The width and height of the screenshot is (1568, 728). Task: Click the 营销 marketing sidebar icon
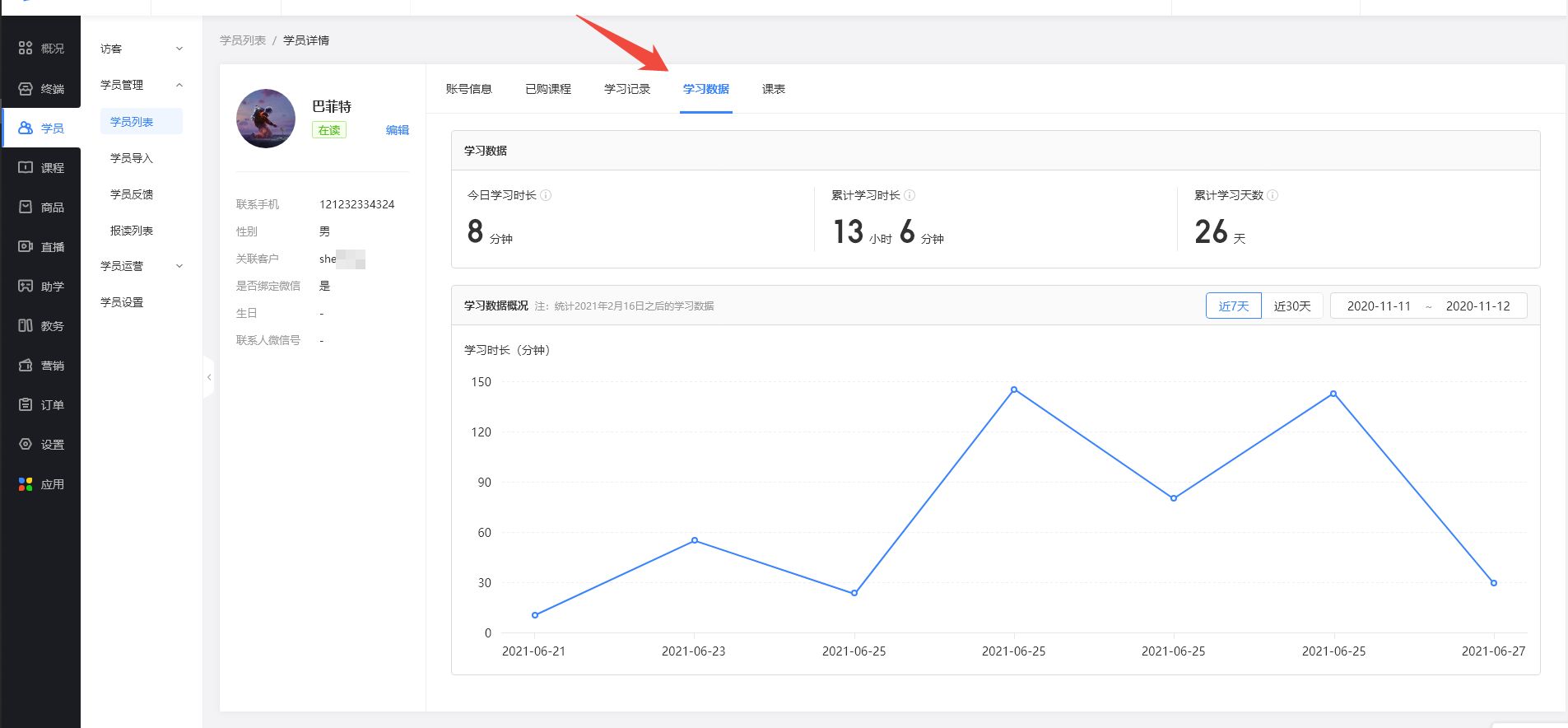[x=26, y=366]
